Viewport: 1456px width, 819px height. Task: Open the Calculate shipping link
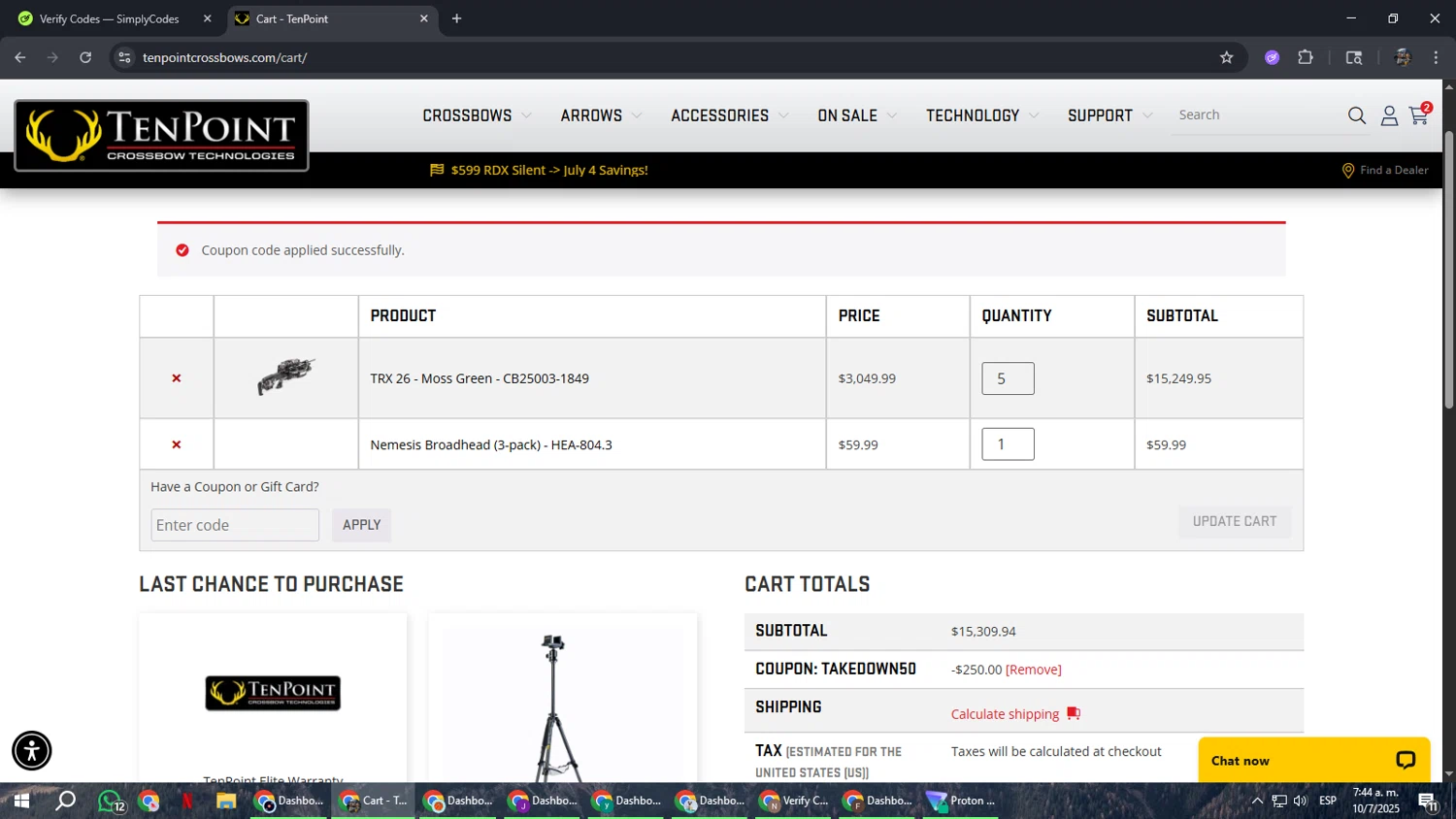[x=1005, y=714]
